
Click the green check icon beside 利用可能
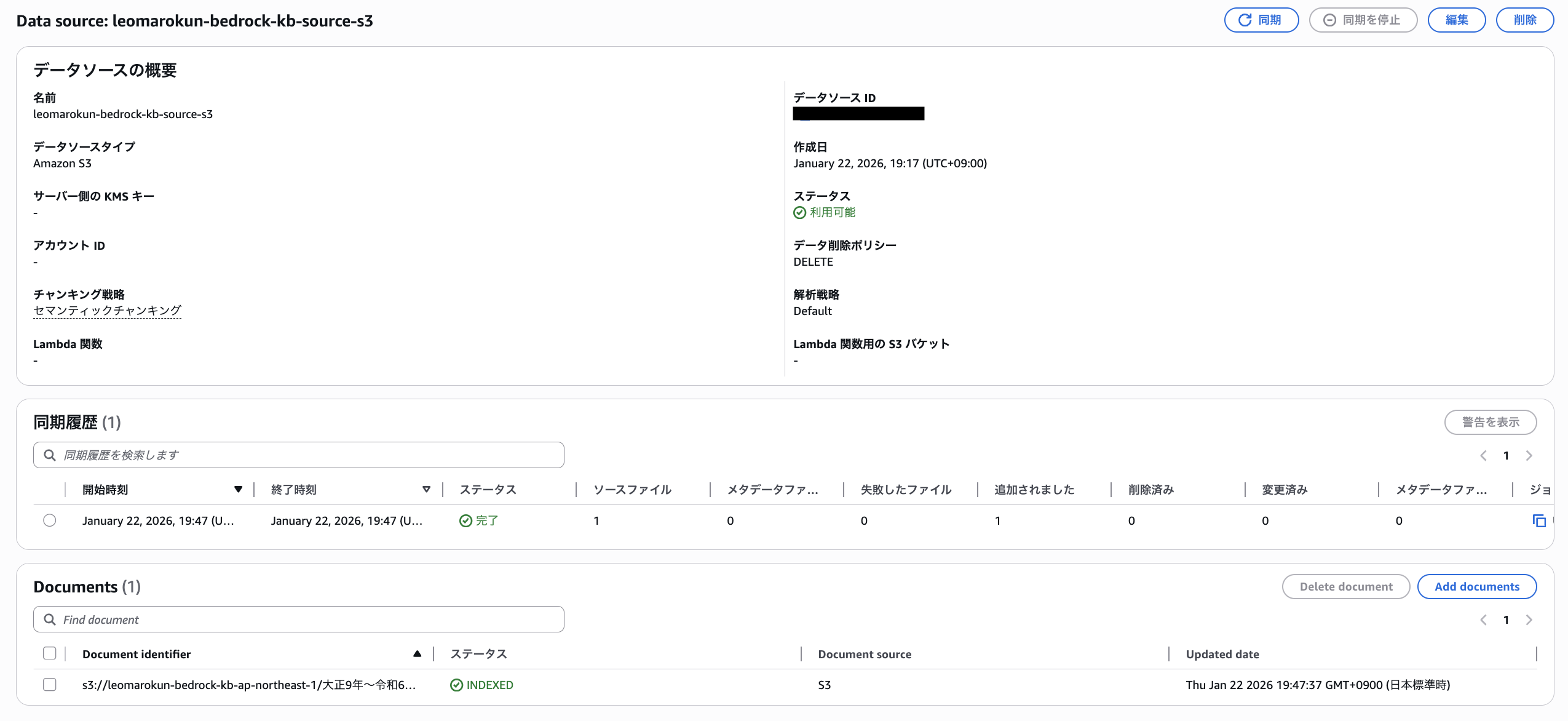[799, 212]
